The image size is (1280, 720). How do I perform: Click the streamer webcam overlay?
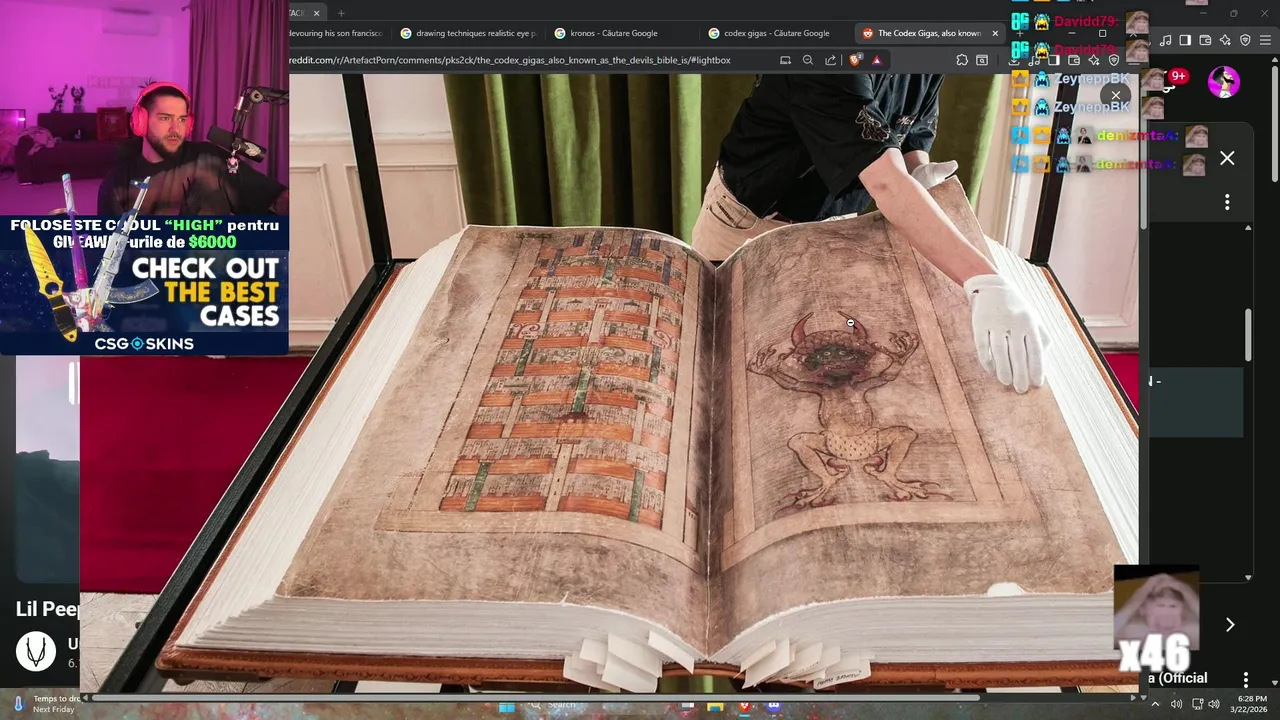pos(144,108)
